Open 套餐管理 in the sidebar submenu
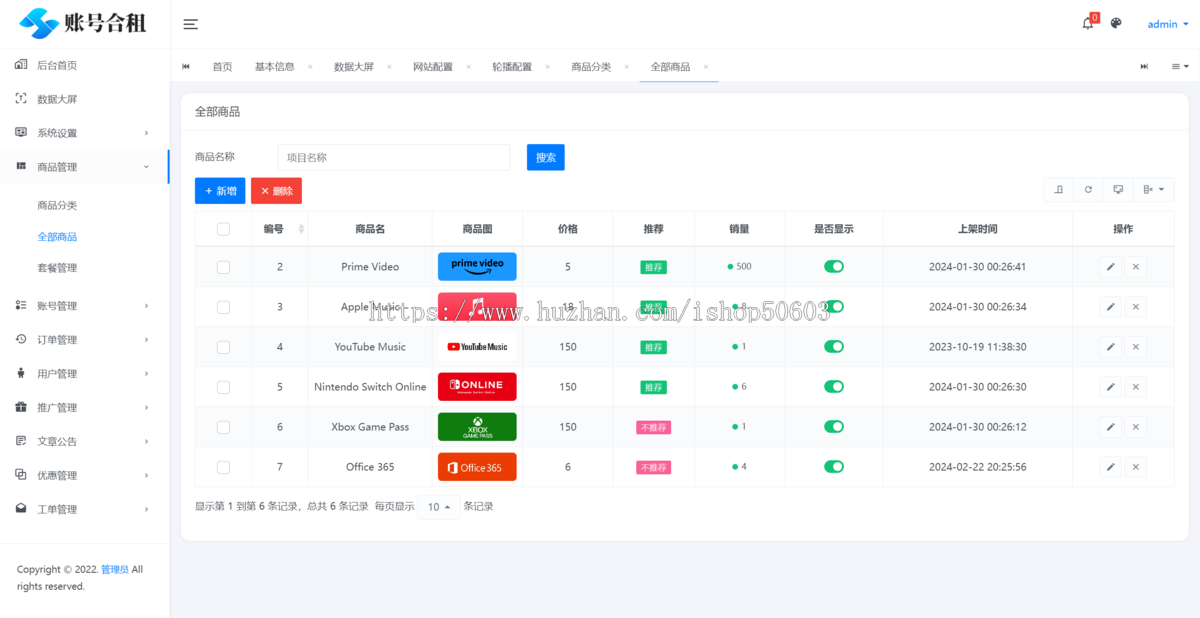1200x618 pixels. pos(57,268)
